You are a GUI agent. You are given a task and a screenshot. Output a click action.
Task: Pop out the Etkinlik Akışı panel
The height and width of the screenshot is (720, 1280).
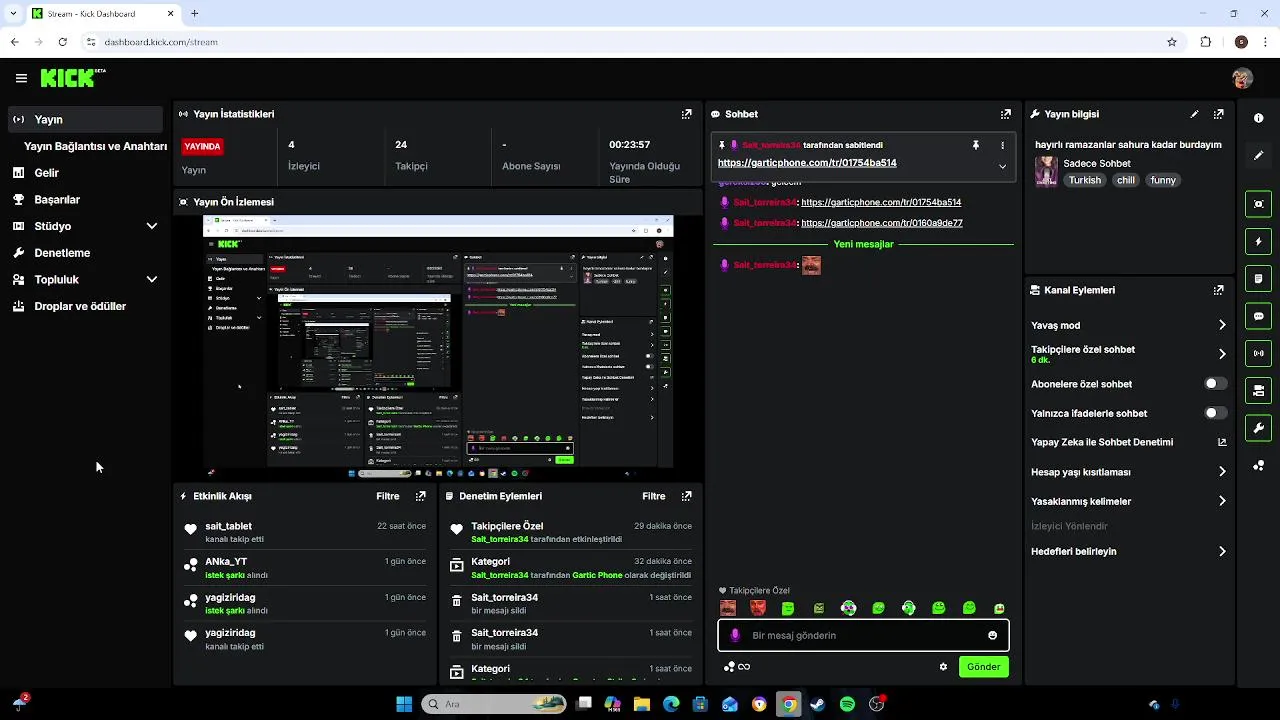pos(420,496)
